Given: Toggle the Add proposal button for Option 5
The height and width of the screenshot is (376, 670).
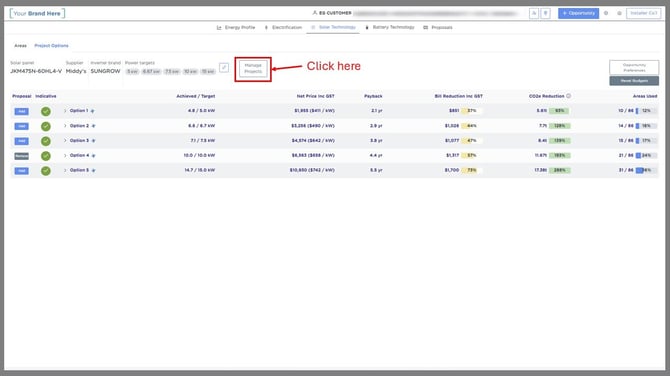Looking at the screenshot, I should [x=21, y=171].
